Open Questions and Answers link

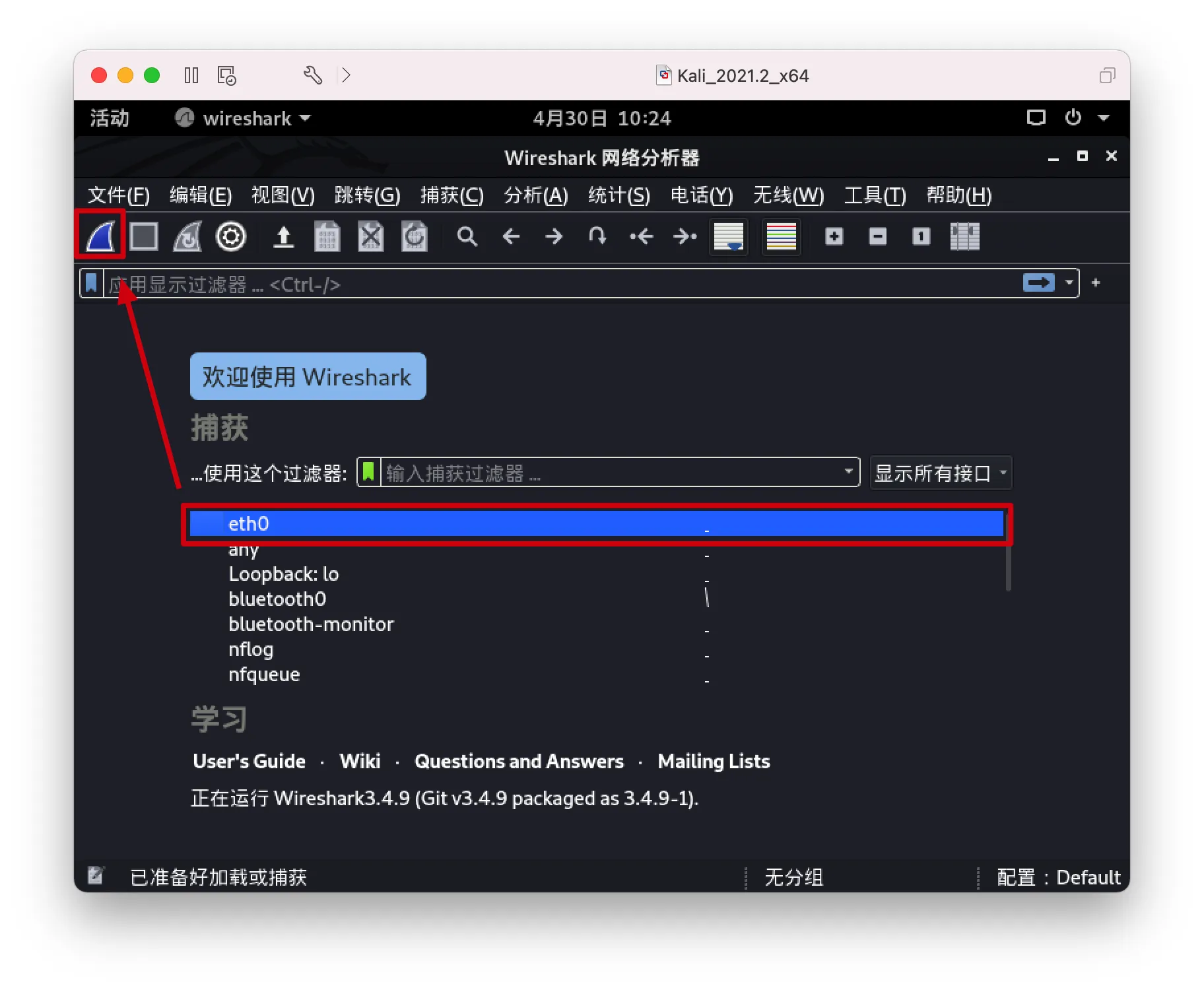[519, 762]
